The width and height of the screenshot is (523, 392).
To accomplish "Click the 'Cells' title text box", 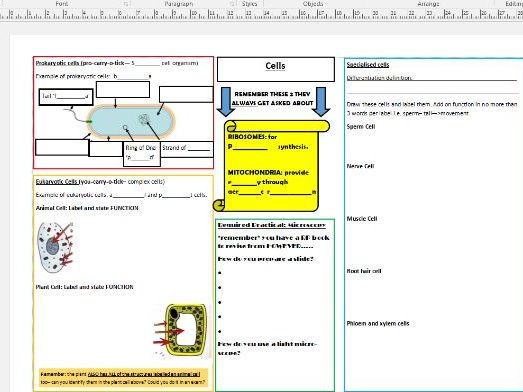I will pos(276,69).
